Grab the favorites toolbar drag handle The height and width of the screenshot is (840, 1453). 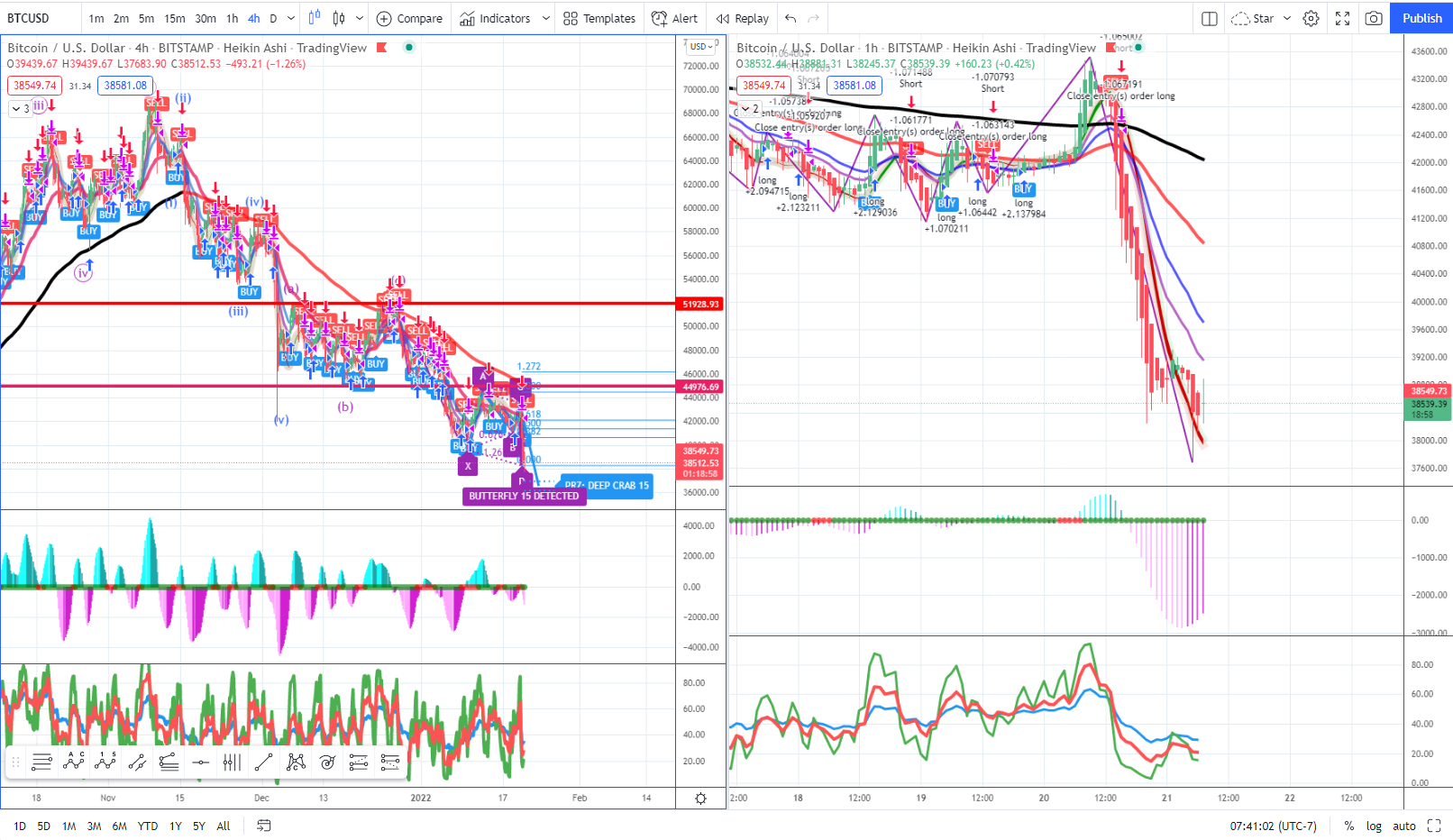15,762
